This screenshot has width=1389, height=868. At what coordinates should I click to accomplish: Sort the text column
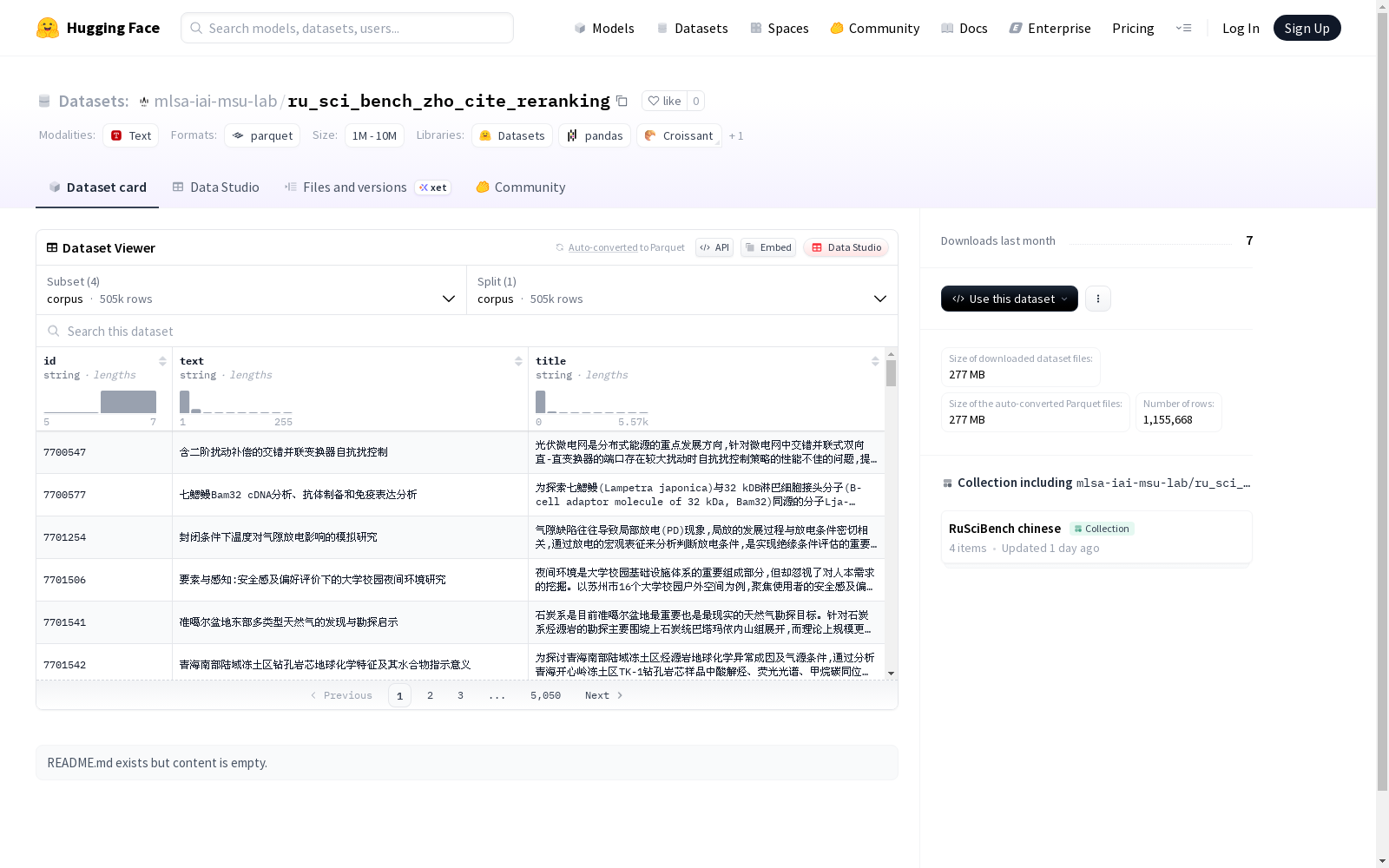[x=518, y=361]
